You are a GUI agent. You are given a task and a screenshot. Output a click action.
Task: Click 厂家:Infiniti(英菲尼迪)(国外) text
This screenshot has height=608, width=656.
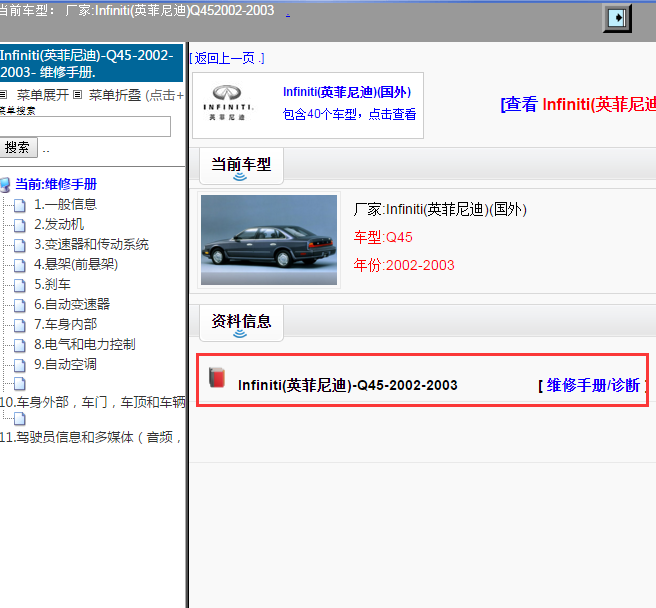pos(440,209)
